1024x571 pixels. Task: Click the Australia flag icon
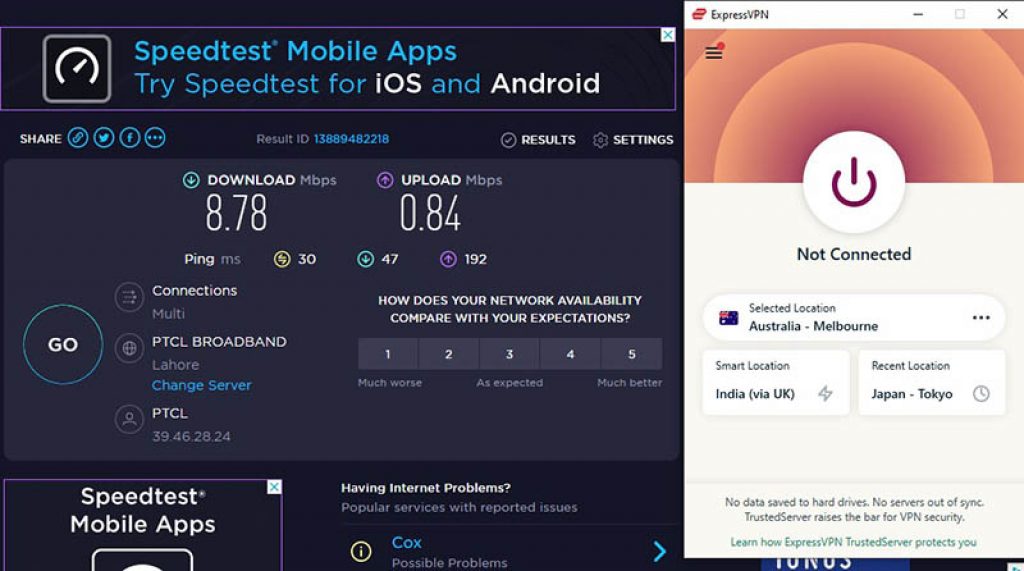pos(728,318)
